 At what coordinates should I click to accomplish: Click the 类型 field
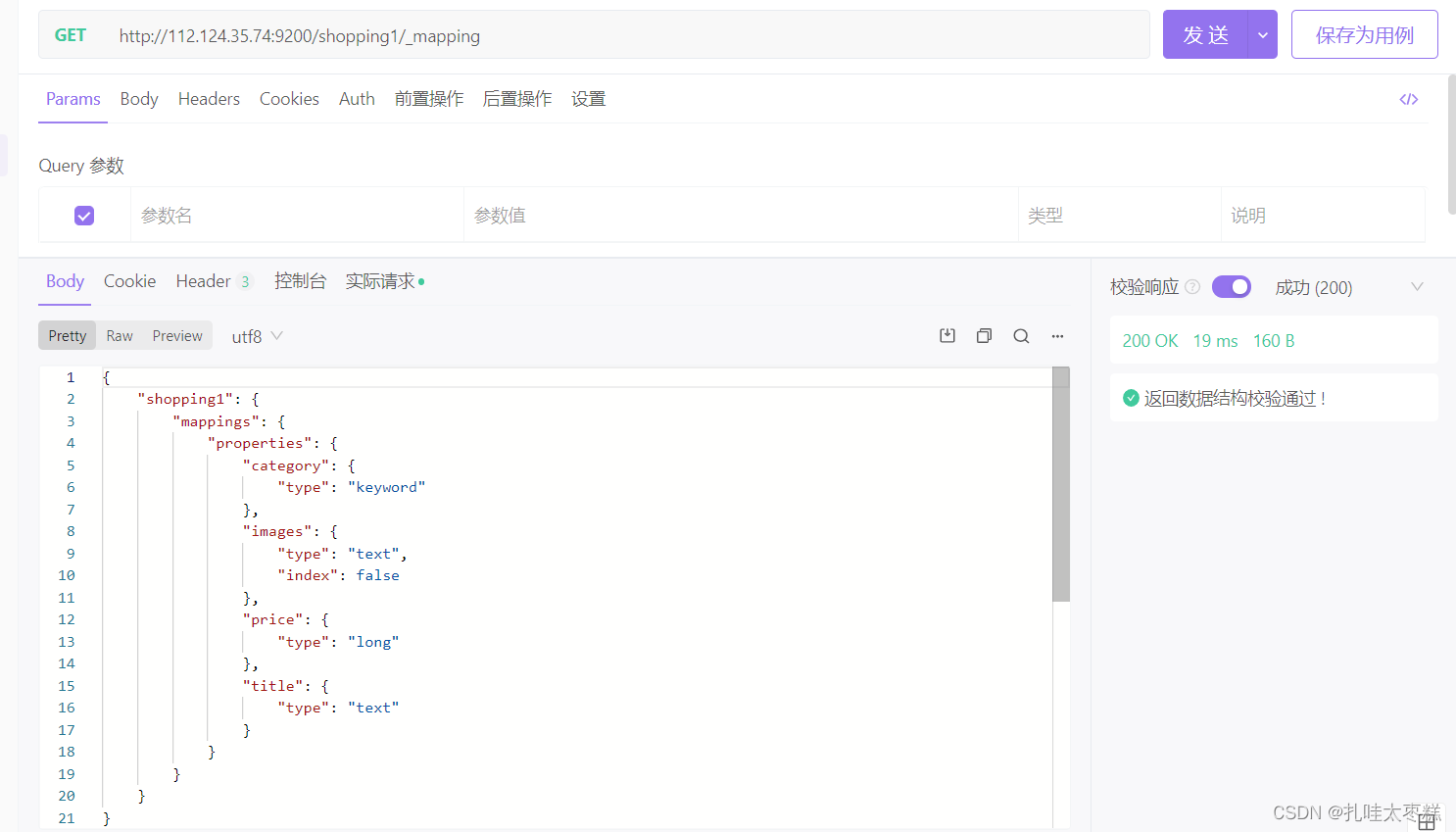tap(1120, 216)
